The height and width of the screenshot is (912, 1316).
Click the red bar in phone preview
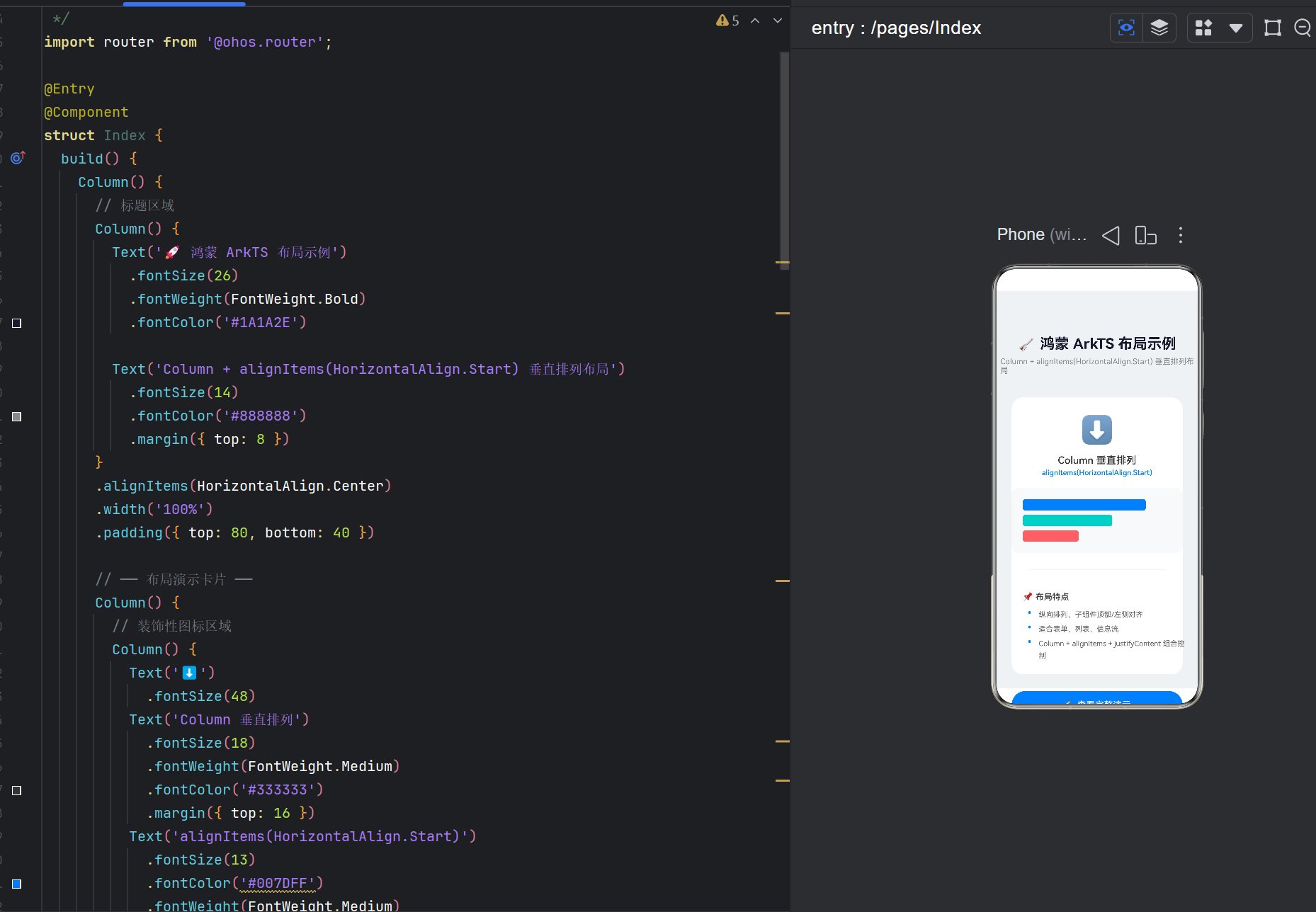pos(1050,536)
